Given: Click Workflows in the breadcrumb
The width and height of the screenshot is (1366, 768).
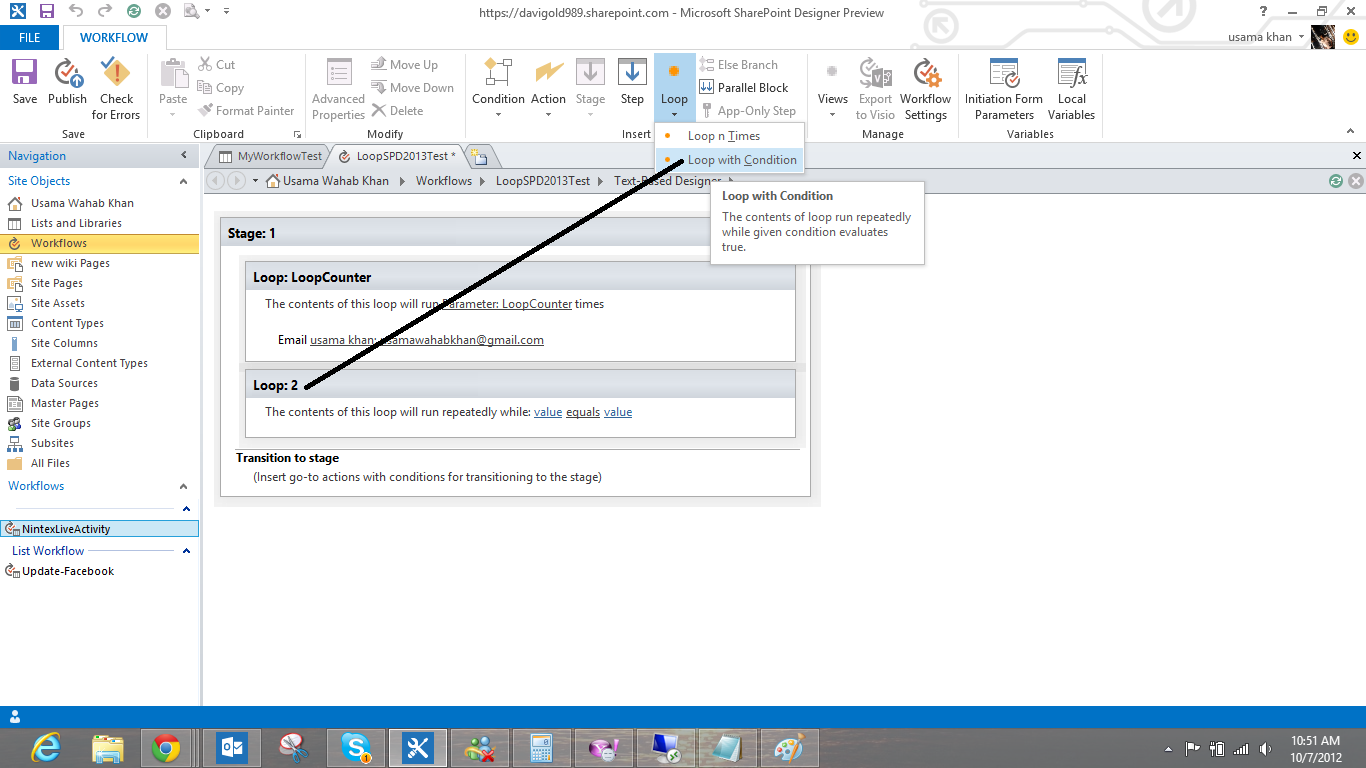Looking at the screenshot, I should click(444, 181).
